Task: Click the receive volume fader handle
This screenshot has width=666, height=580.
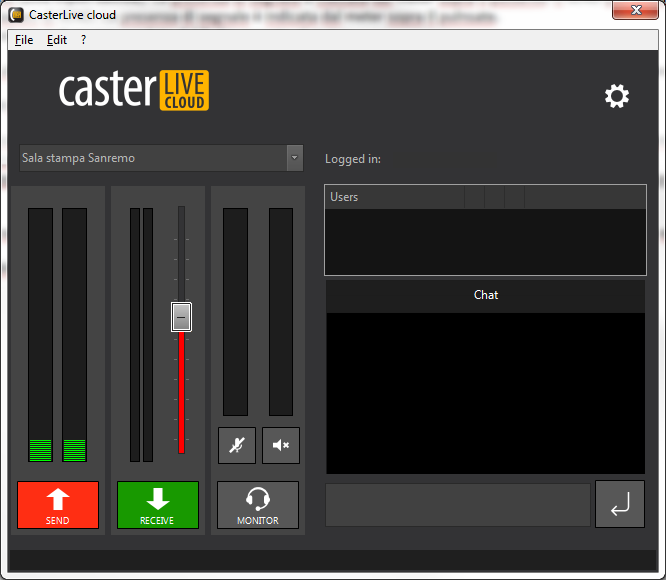Action: [181, 317]
